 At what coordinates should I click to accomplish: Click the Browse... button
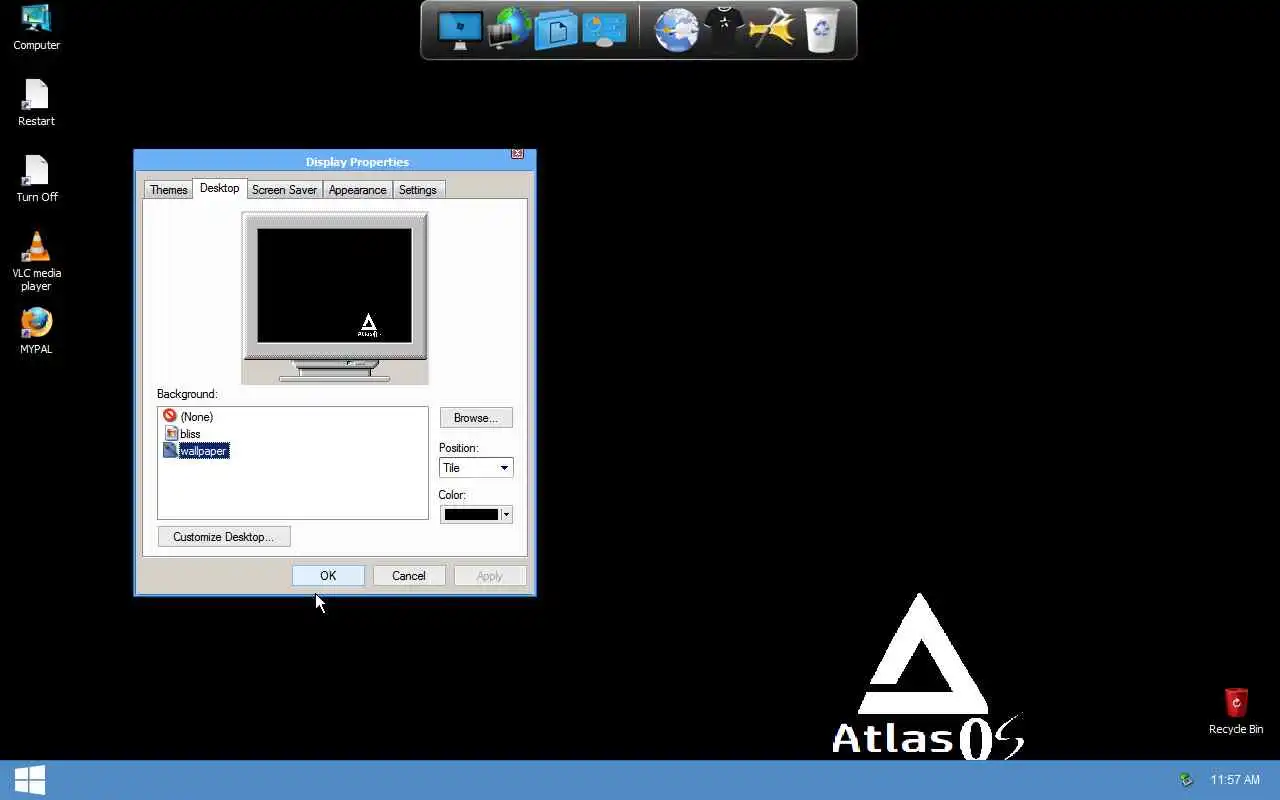tap(476, 418)
